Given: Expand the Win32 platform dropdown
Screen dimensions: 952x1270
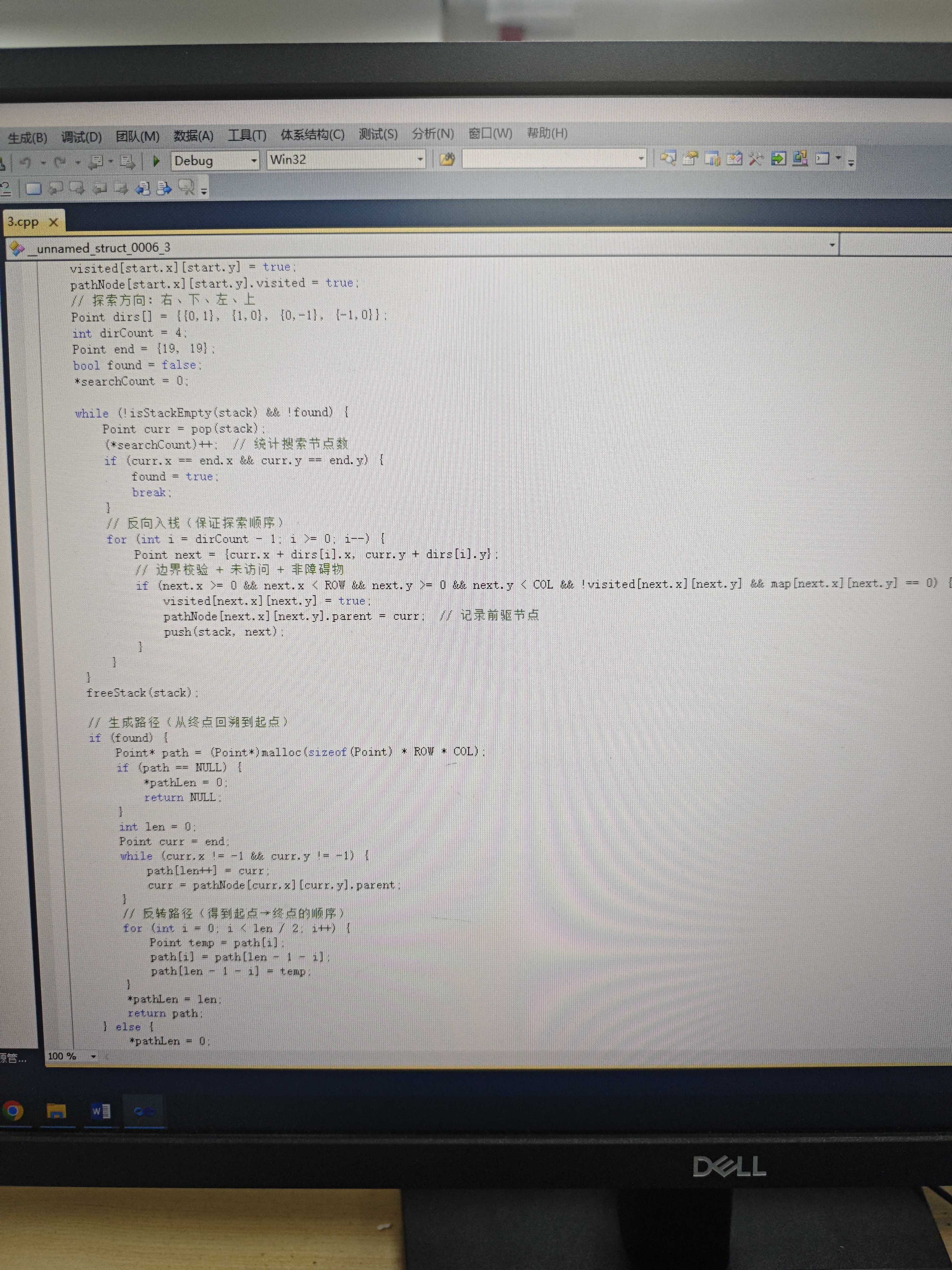Looking at the screenshot, I should pos(420,159).
